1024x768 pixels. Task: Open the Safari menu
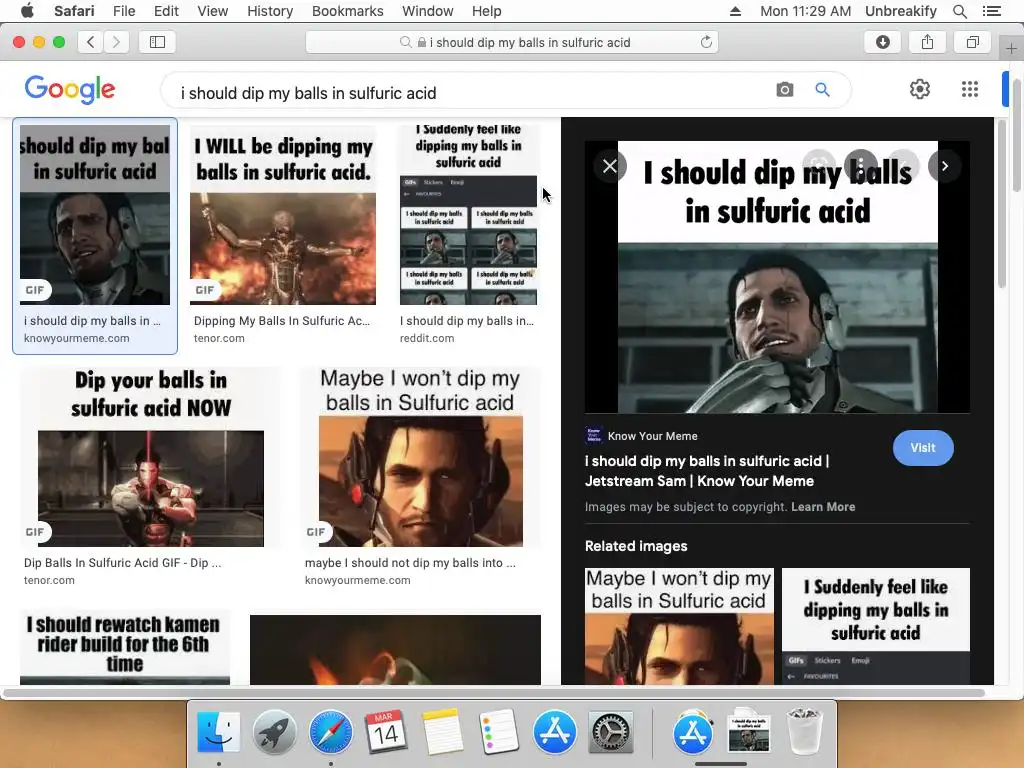coord(74,11)
